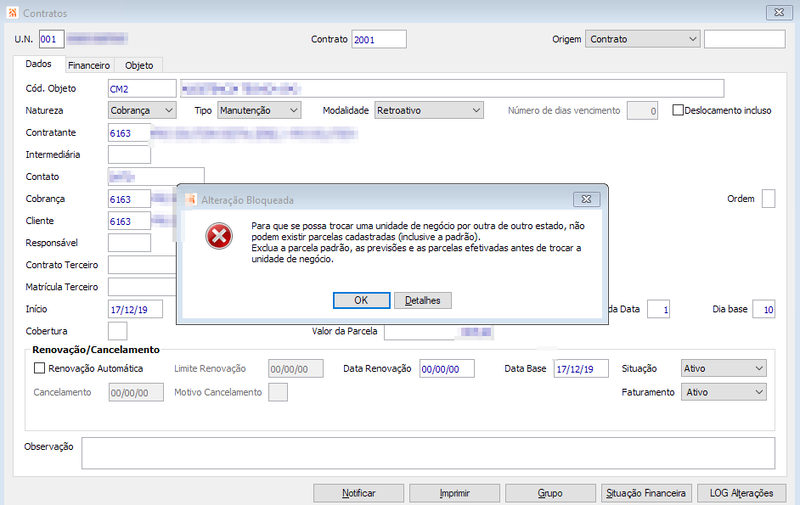Enable the Renovação Automática checkbox

pos(39,368)
